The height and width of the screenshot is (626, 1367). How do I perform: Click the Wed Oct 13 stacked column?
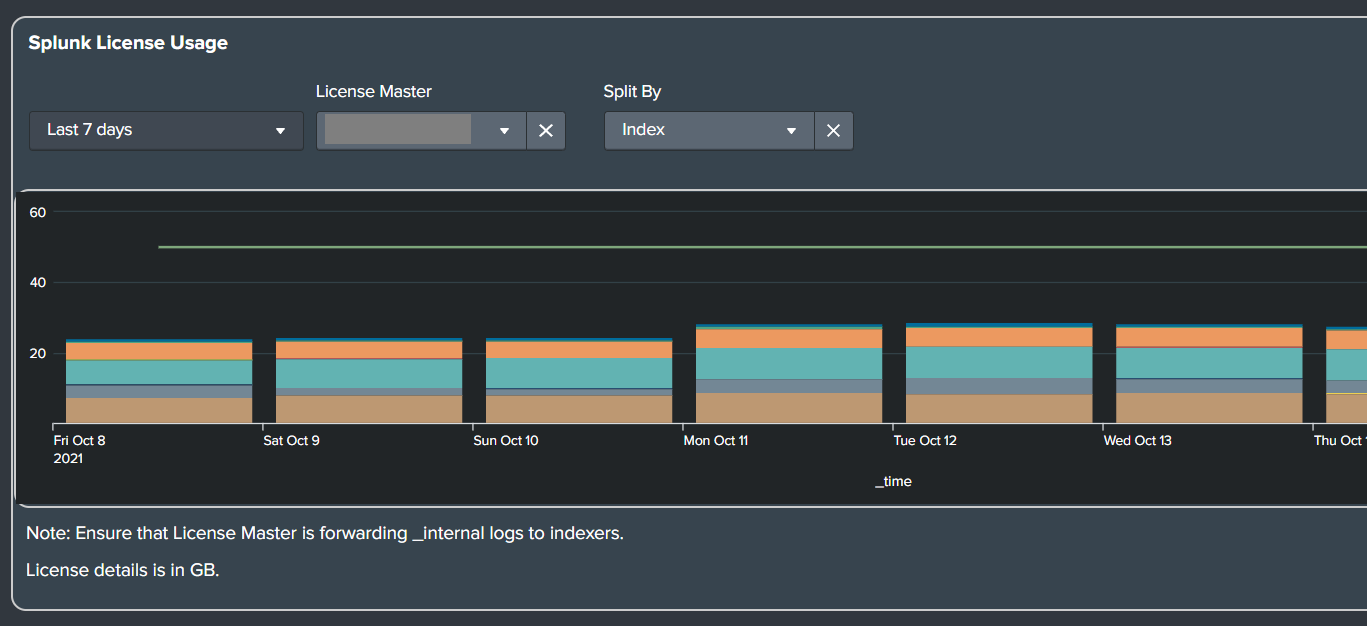point(1209,375)
